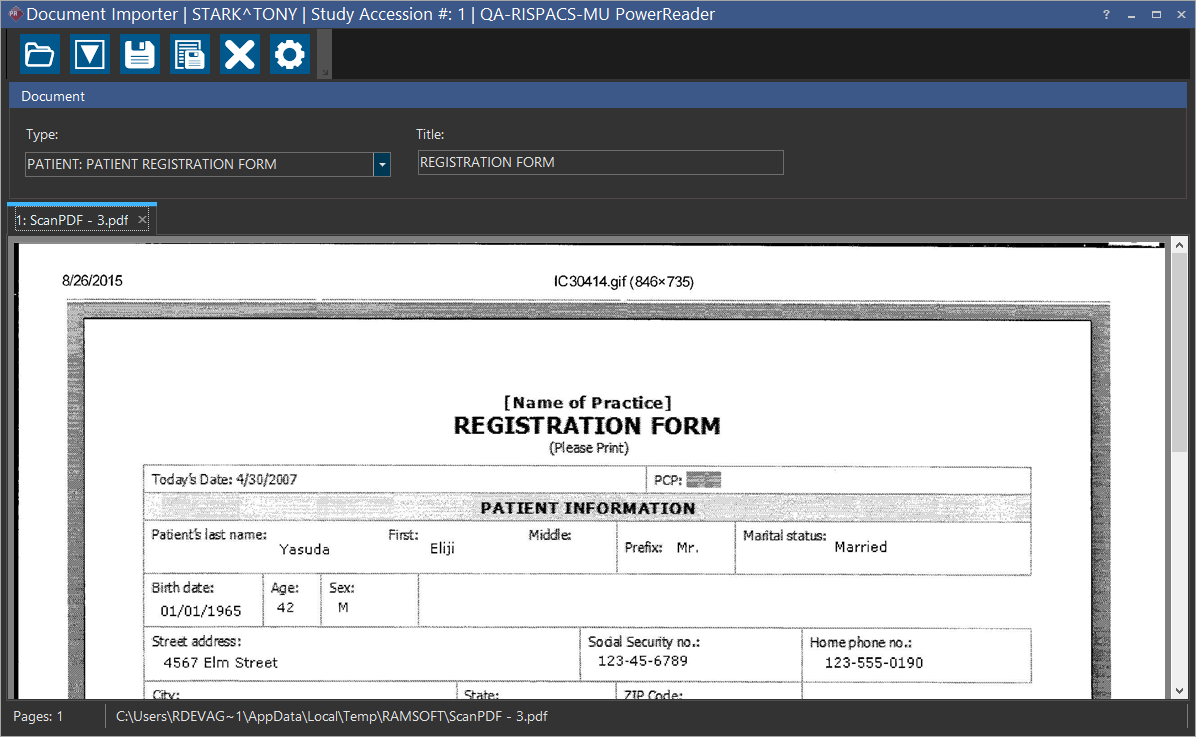Screen dimensions: 1196x737
Task: Click the REGISTRATION FORM heading in the preview
Action: (587, 426)
